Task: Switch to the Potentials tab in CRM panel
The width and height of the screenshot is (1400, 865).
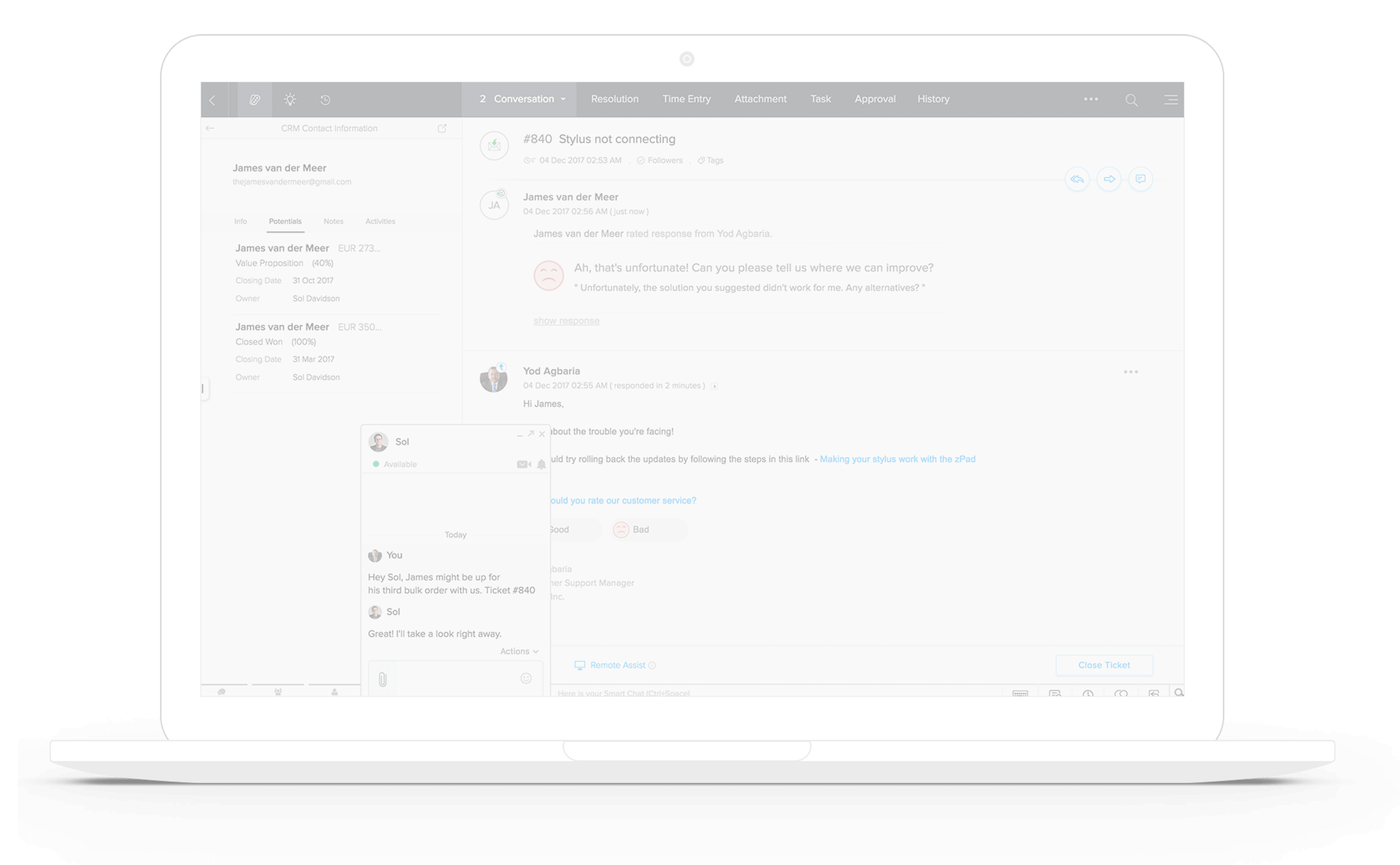Action: 285,221
